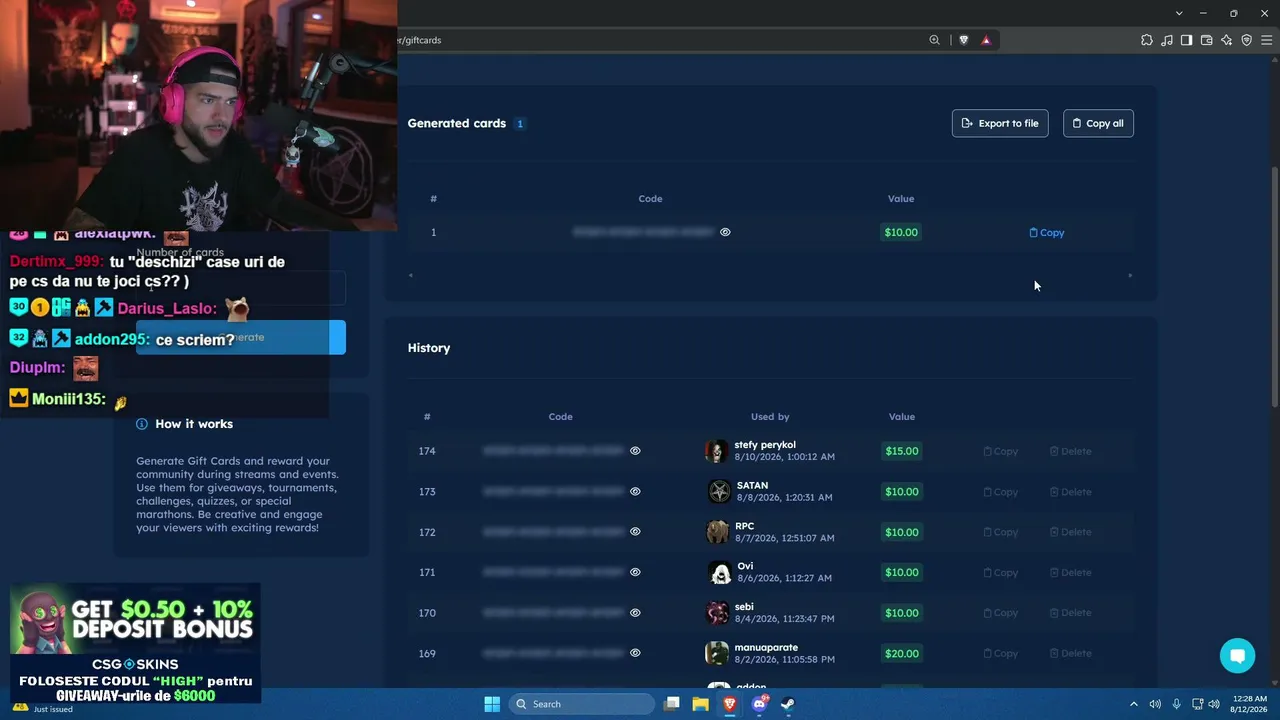Toggle the browser sidebar panel
The width and height of the screenshot is (1280, 720).
(1187, 40)
